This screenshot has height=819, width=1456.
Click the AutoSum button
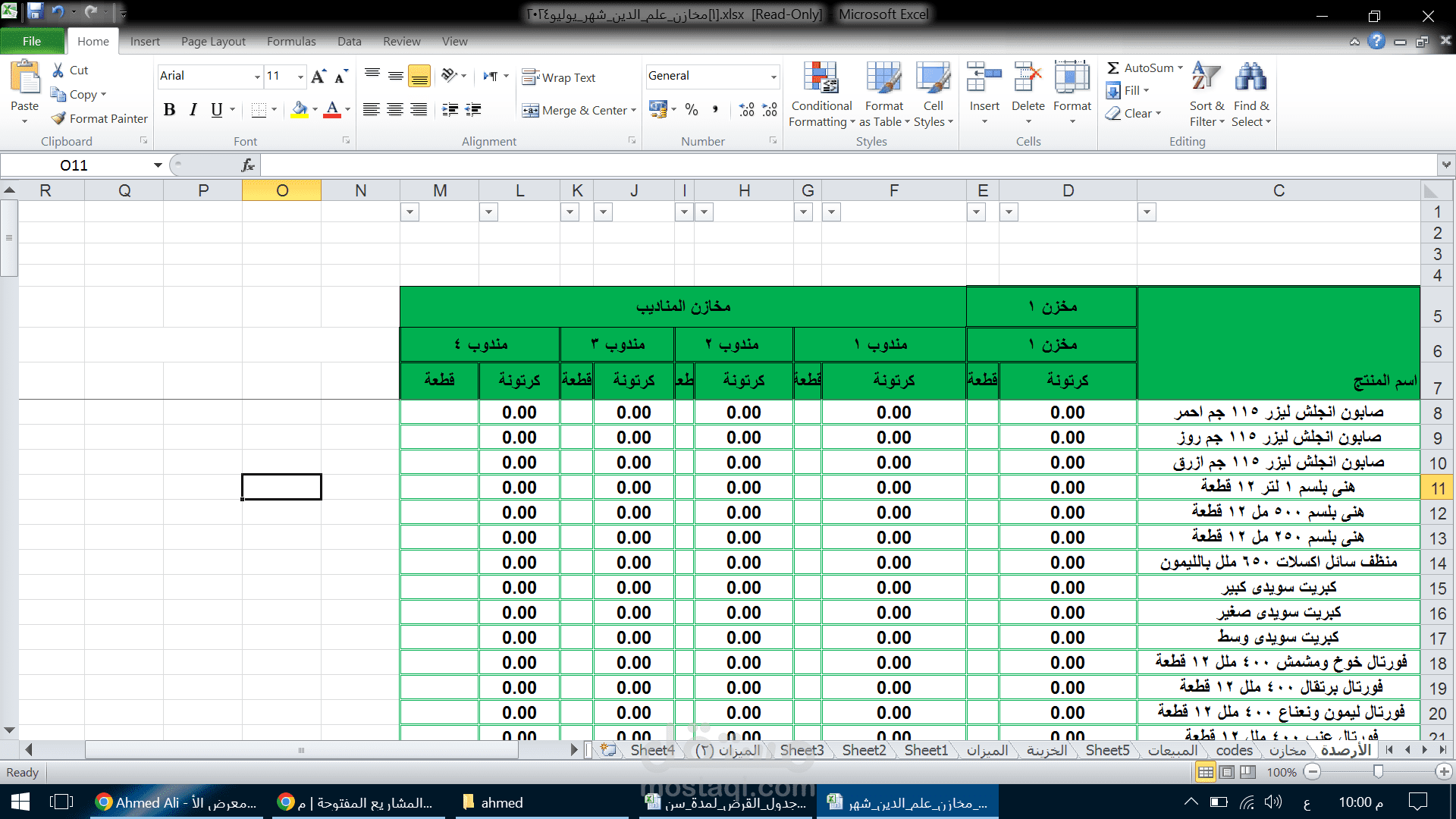click(1142, 67)
